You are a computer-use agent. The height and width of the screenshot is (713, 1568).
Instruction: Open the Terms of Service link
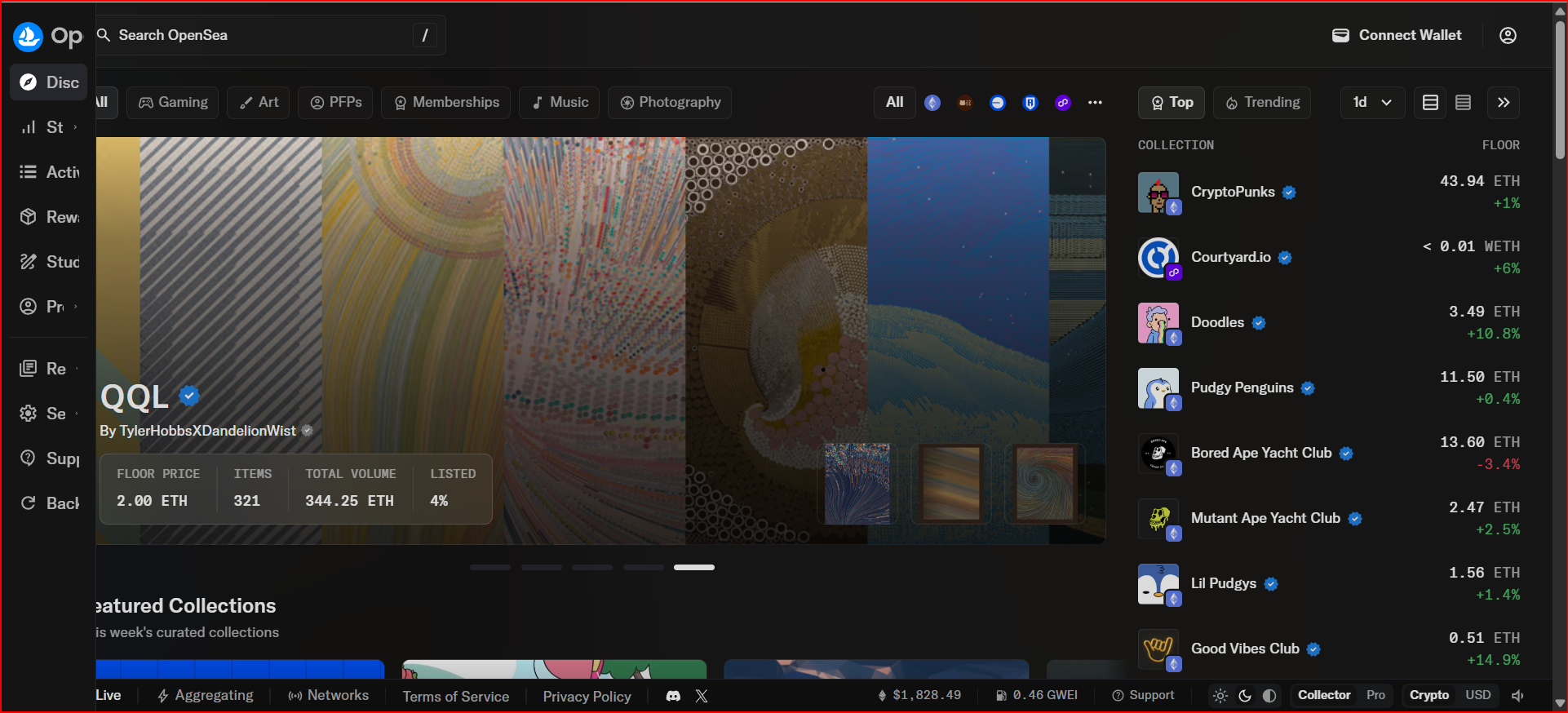point(455,697)
